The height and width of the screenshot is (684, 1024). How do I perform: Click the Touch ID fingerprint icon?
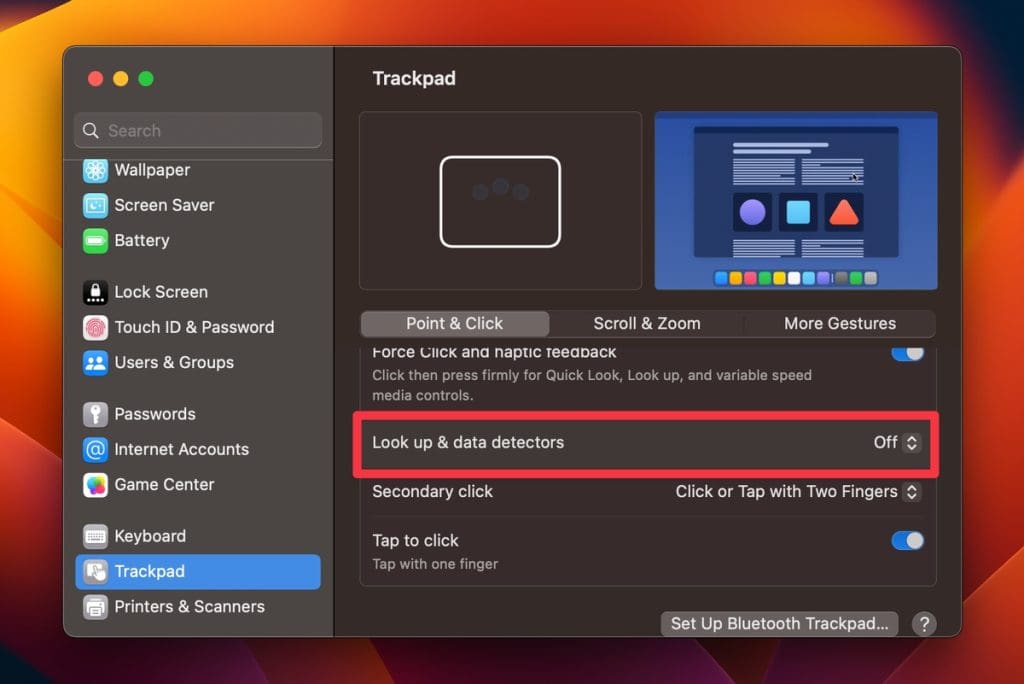point(95,327)
